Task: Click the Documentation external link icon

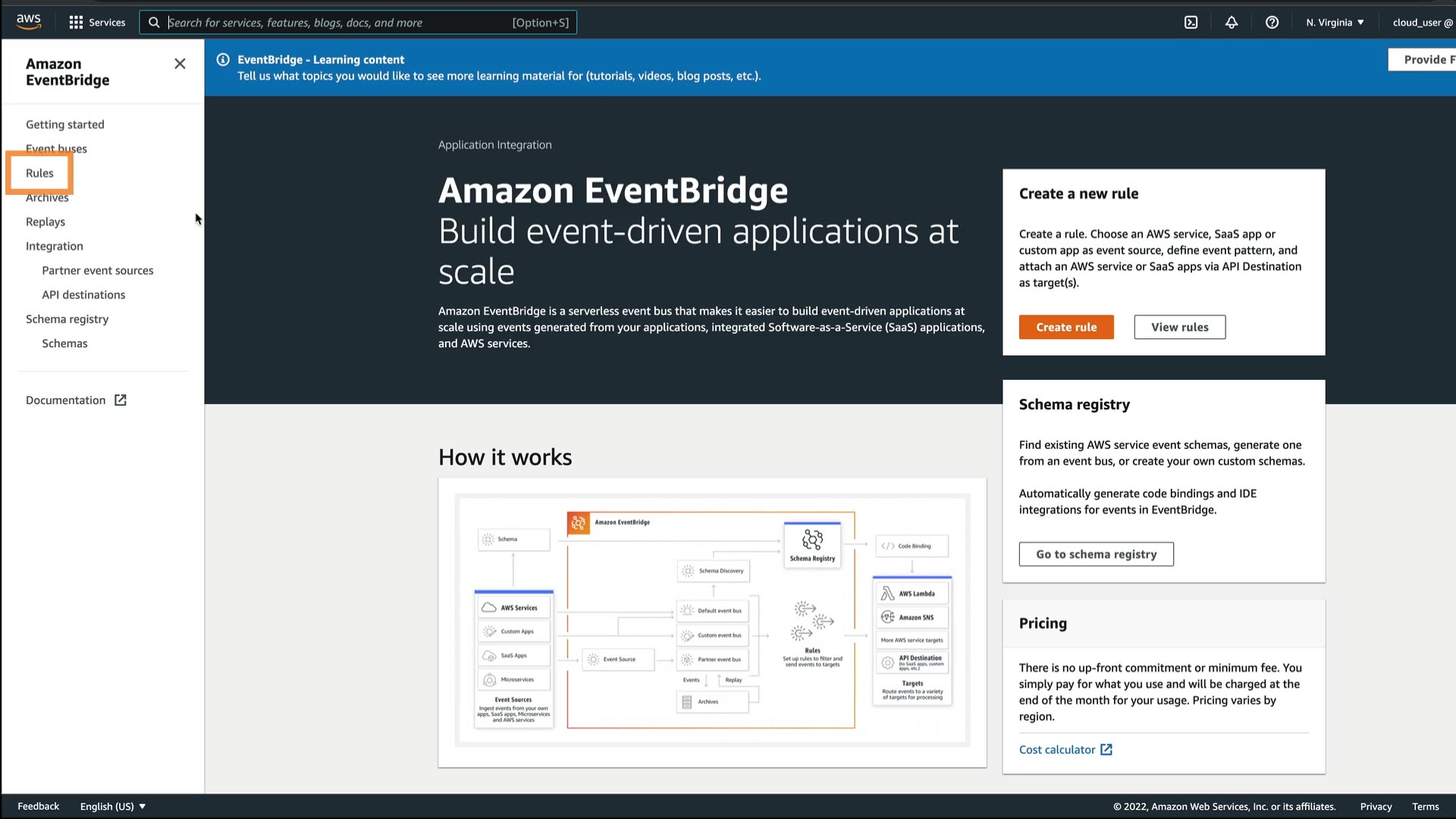Action: (x=121, y=400)
